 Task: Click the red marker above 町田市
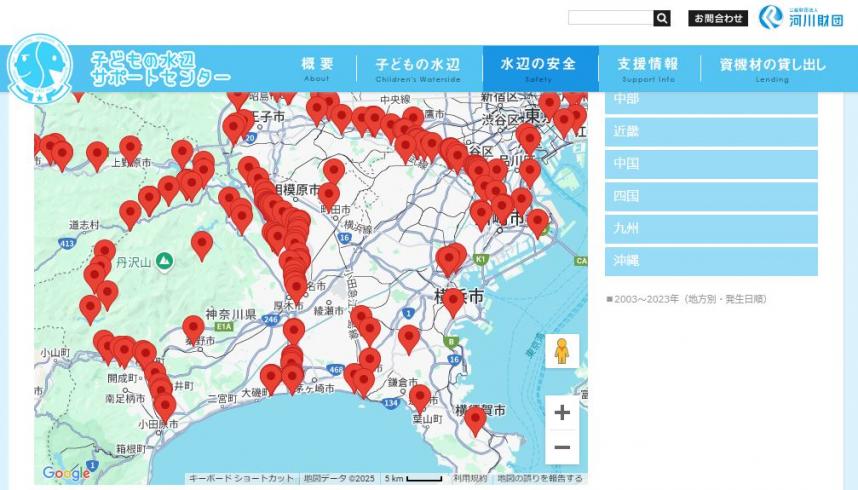329,197
